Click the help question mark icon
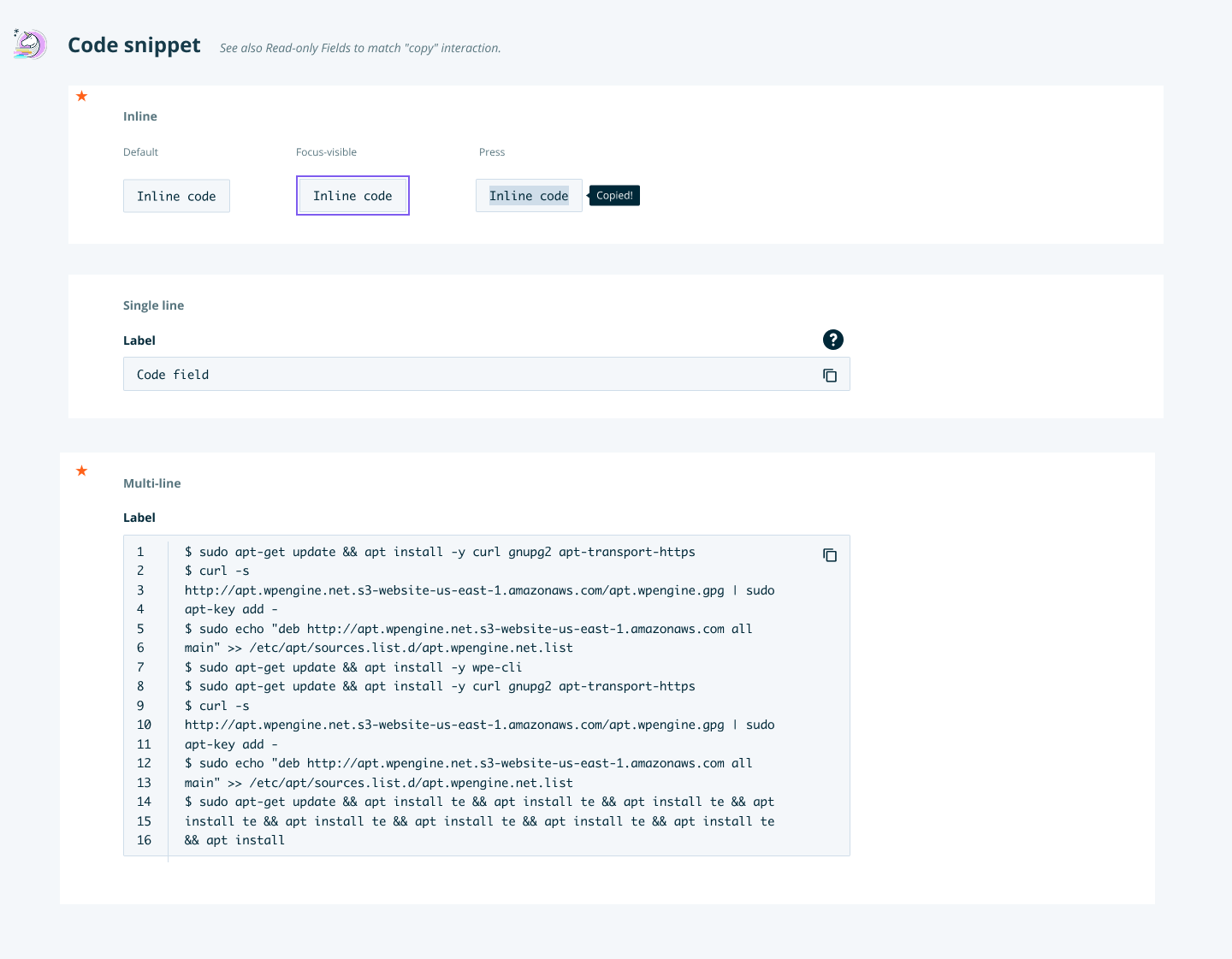The width and height of the screenshot is (1232, 959). click(x=832, y=340)
